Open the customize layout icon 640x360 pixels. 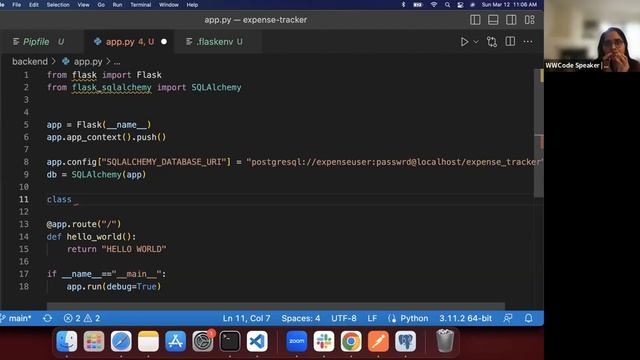click(x=529, y=20)
